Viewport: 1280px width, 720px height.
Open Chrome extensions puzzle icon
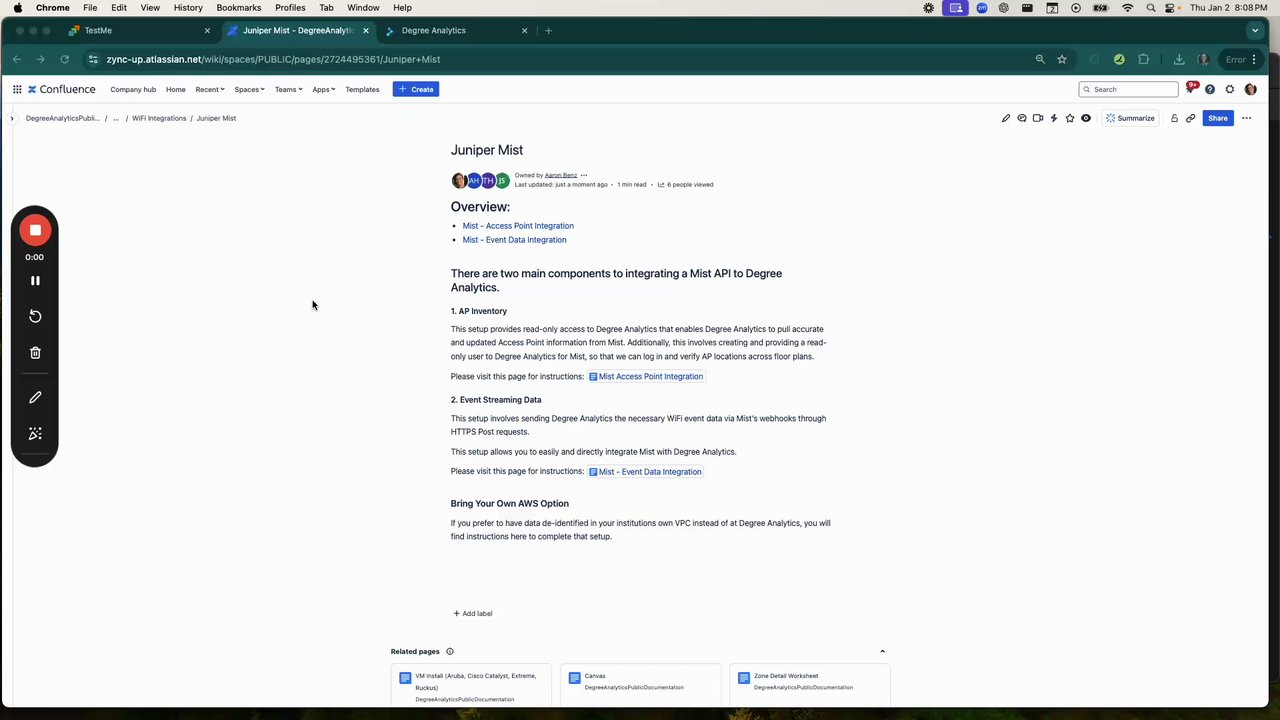[x=1144, y=59]
